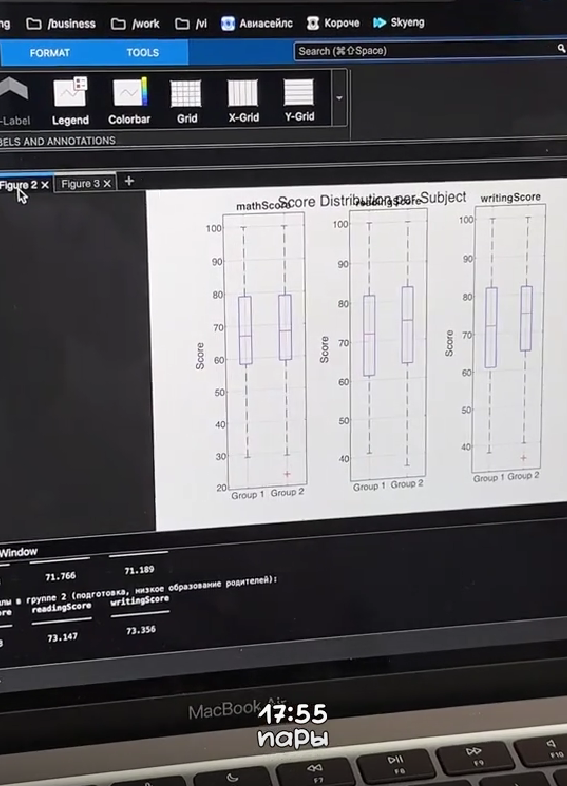Toggle X-Grid lines
This screenshot has width=567, height=786.
pos(243,100)
